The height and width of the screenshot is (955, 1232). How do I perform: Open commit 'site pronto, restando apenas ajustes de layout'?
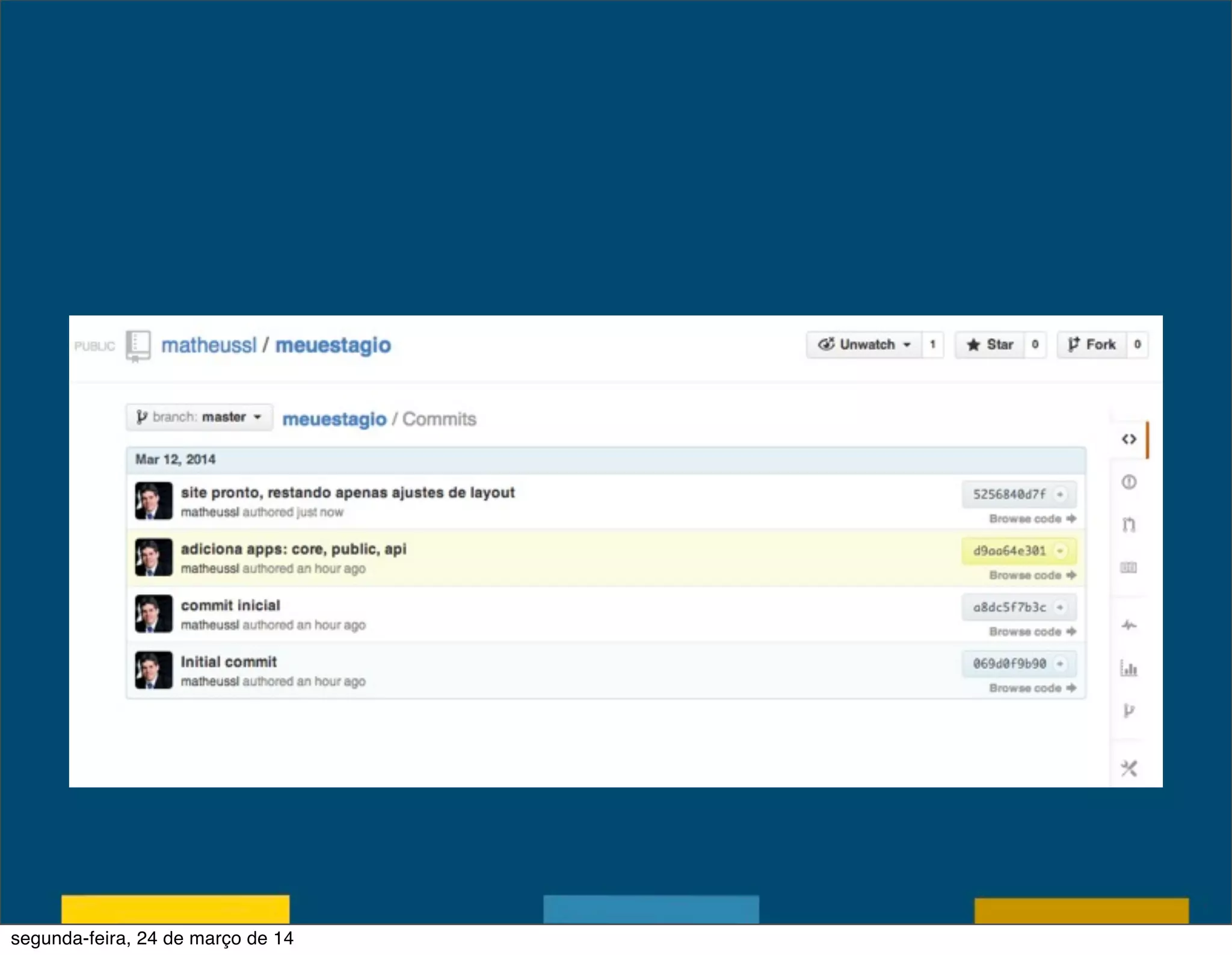[x=348, y=493]
